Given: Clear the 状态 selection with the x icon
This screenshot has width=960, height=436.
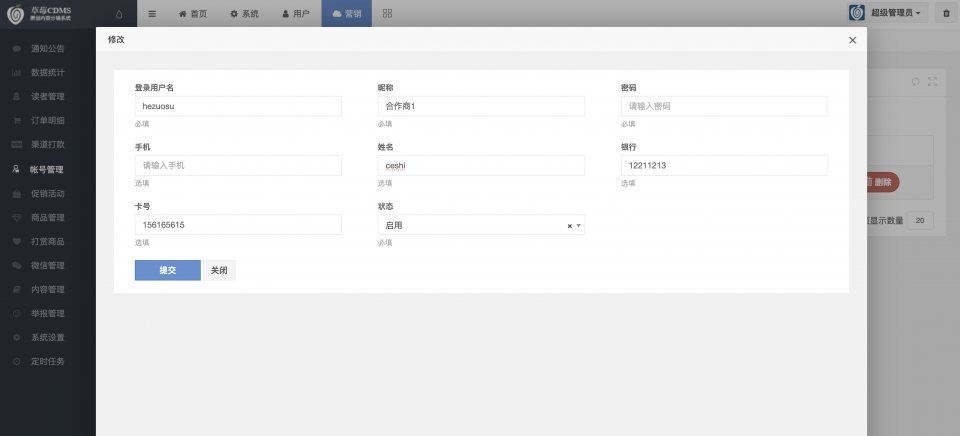Looking at the screenshot, I should pos(569,226).
